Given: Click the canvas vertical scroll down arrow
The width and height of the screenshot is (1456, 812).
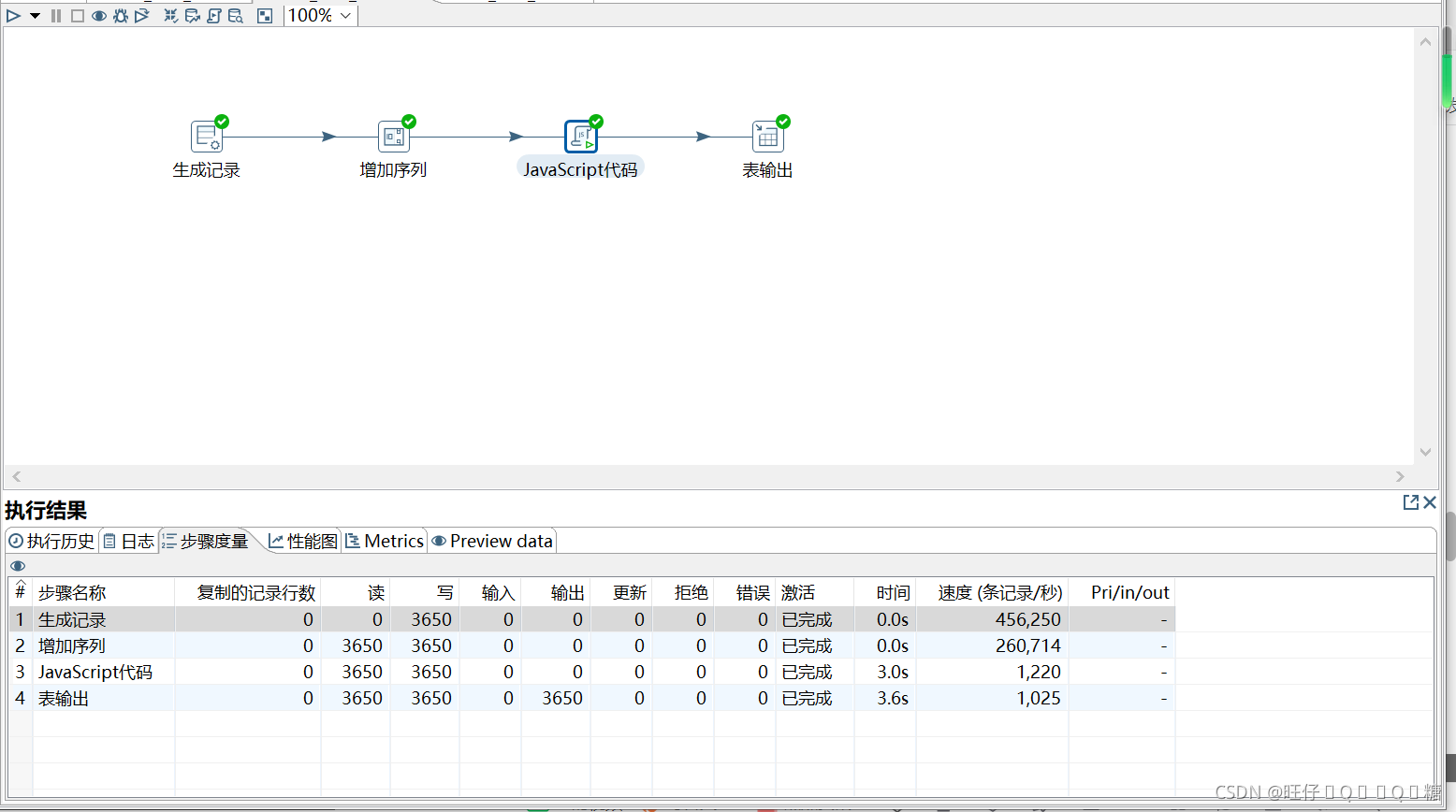Looking at the screenshot, I should (x=1425, y=453).
